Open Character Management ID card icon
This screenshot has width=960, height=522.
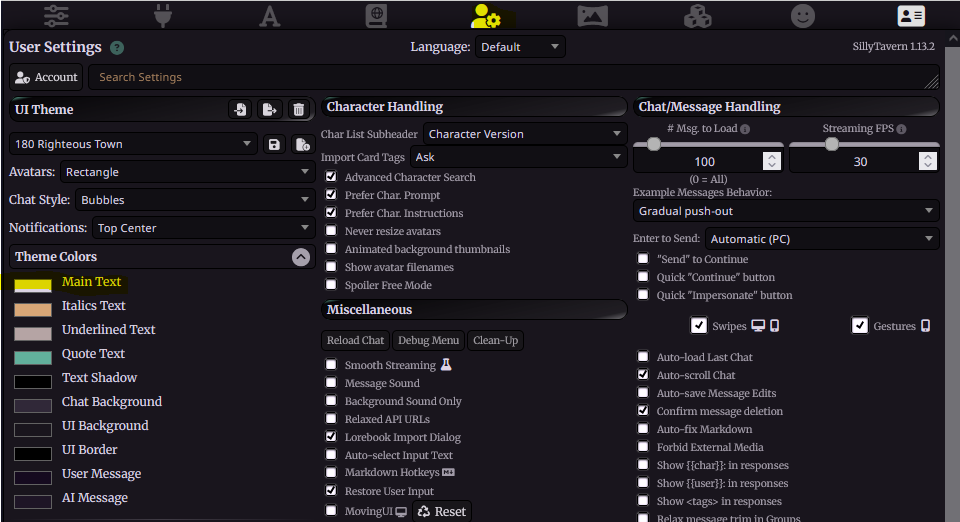coord(911,16)
